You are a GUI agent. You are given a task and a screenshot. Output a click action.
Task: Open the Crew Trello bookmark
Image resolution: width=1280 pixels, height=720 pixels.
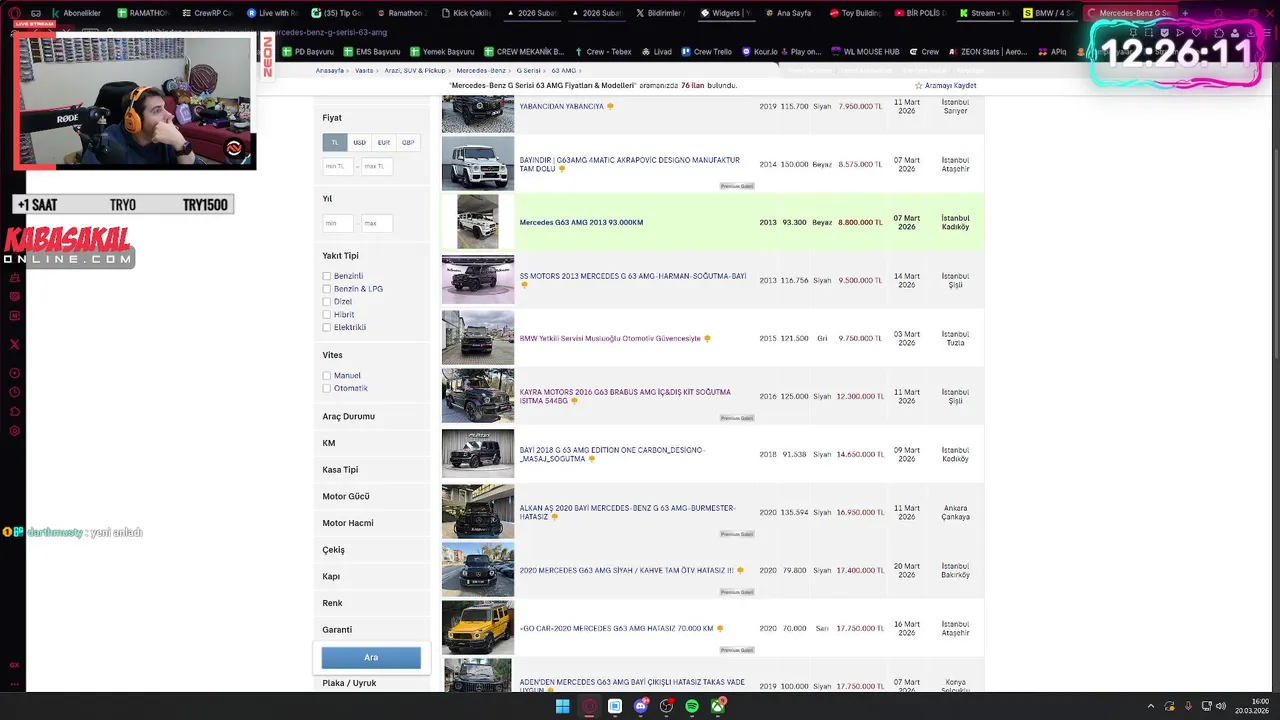click(706, 52)
